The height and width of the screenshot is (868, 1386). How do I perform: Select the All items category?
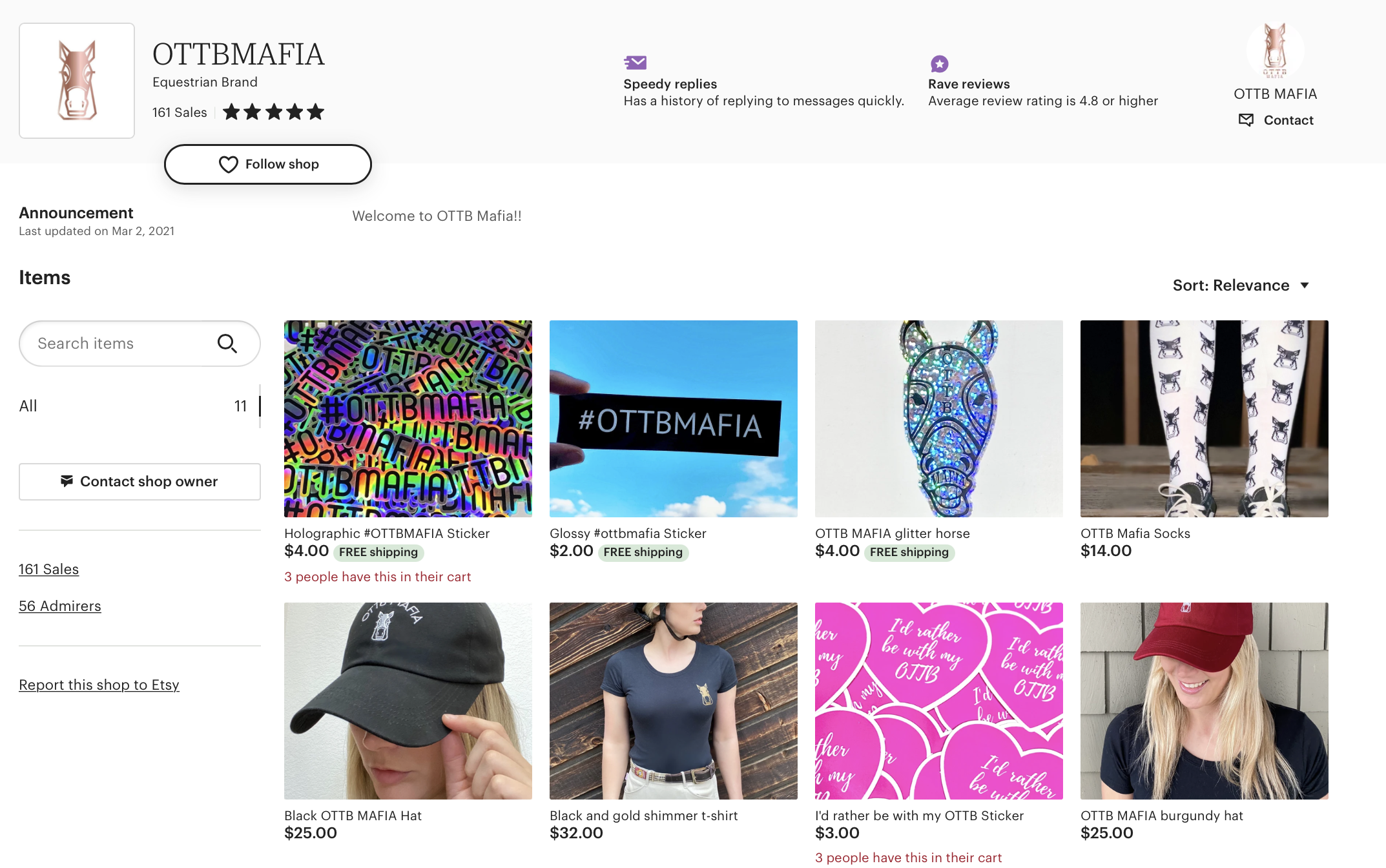tap(140, 406)
